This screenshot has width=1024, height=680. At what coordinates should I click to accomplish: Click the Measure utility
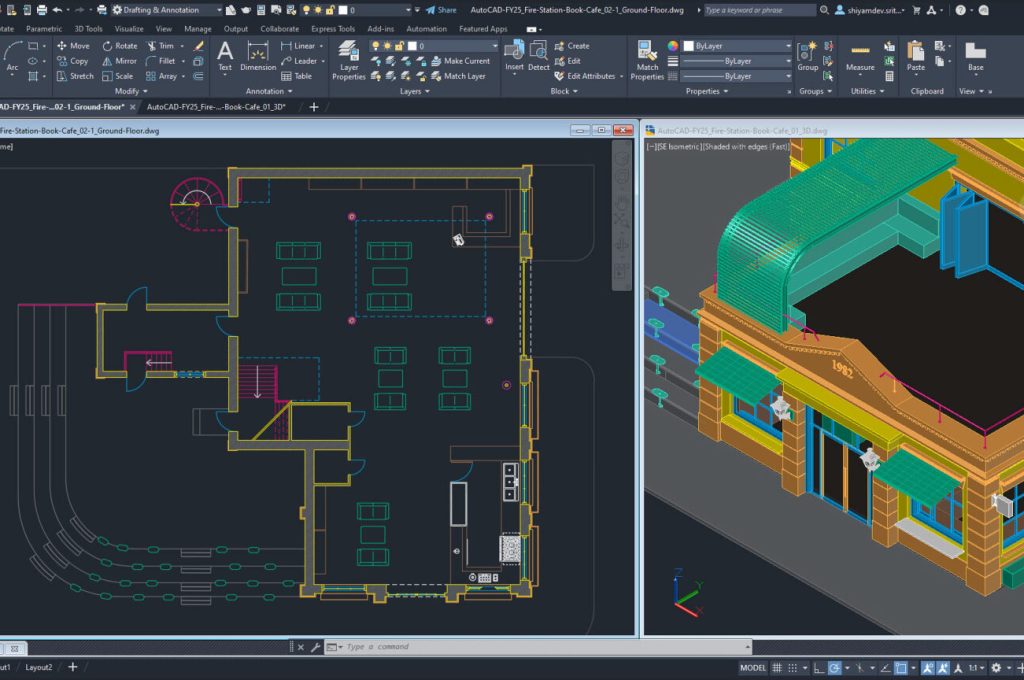pos(860,57)
